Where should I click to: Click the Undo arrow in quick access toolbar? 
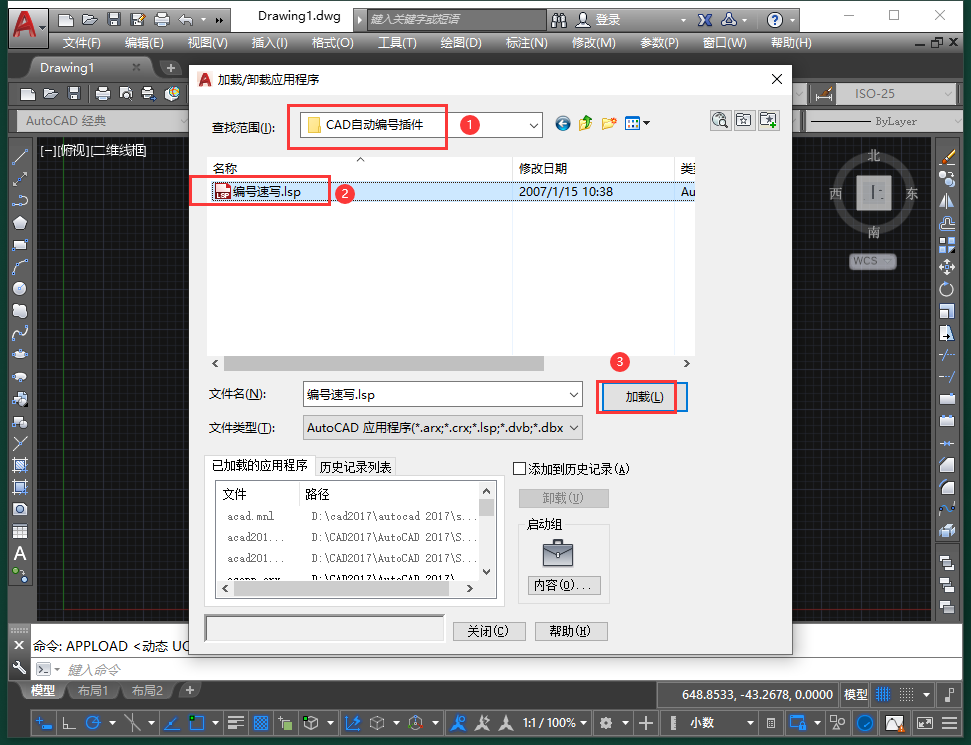click(x=186, y=20)
